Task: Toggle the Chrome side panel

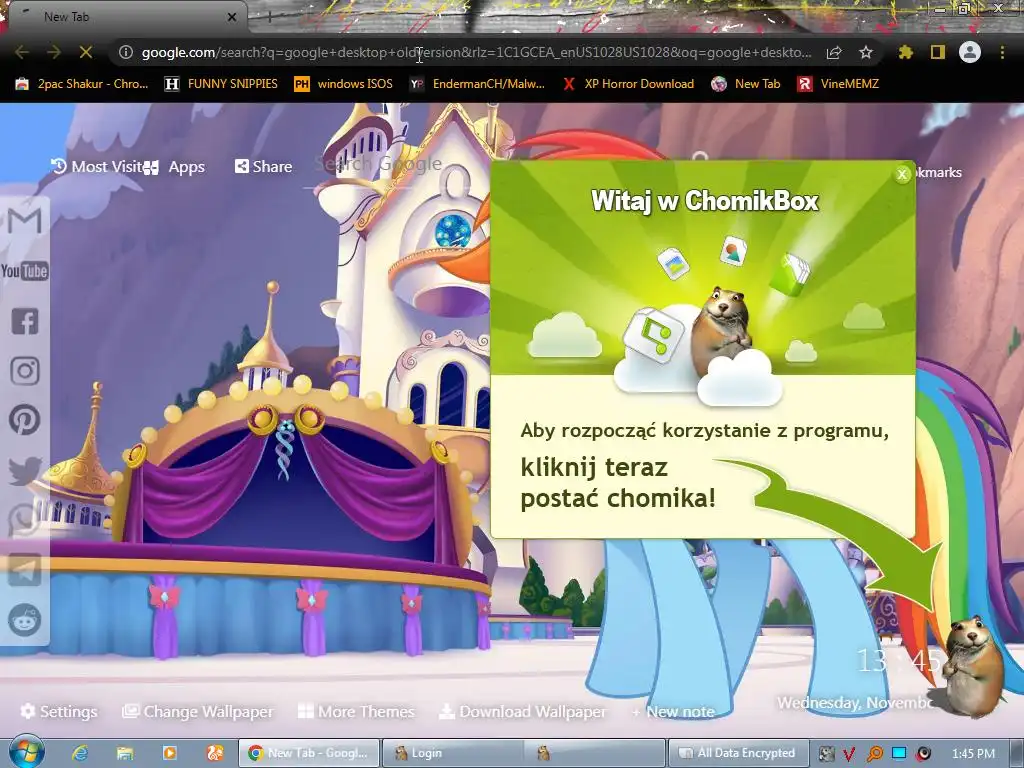Action: (x=938, y=52)
